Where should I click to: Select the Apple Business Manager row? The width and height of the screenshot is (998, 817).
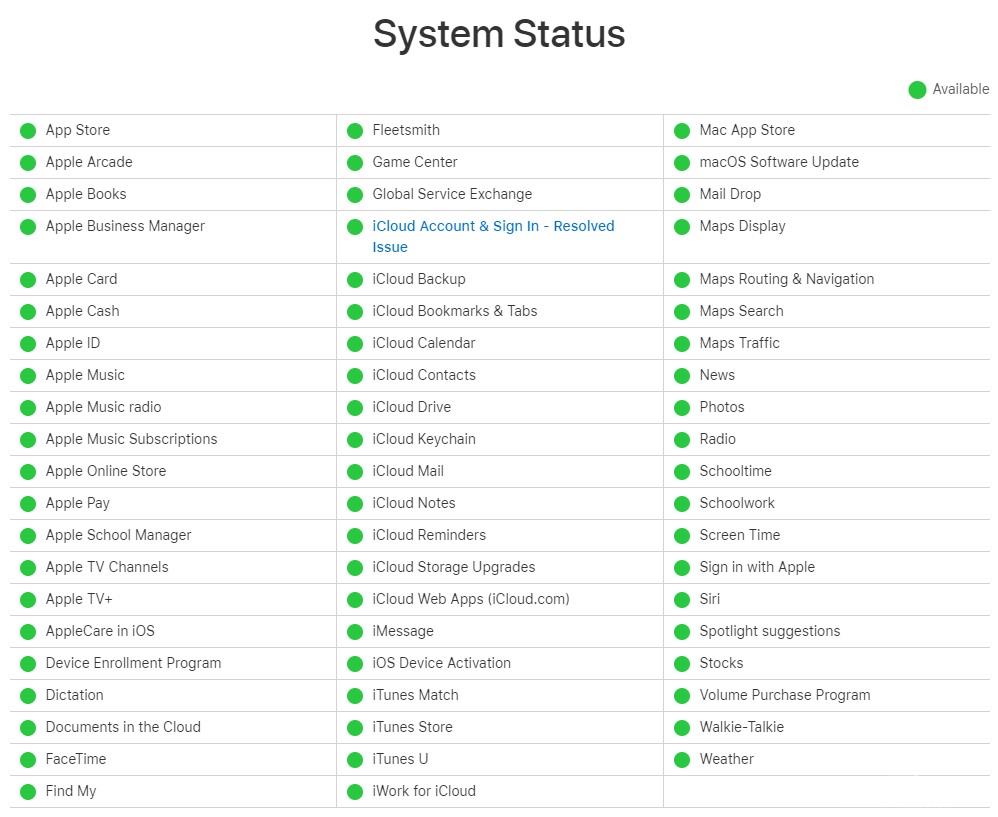click(124, 226)
